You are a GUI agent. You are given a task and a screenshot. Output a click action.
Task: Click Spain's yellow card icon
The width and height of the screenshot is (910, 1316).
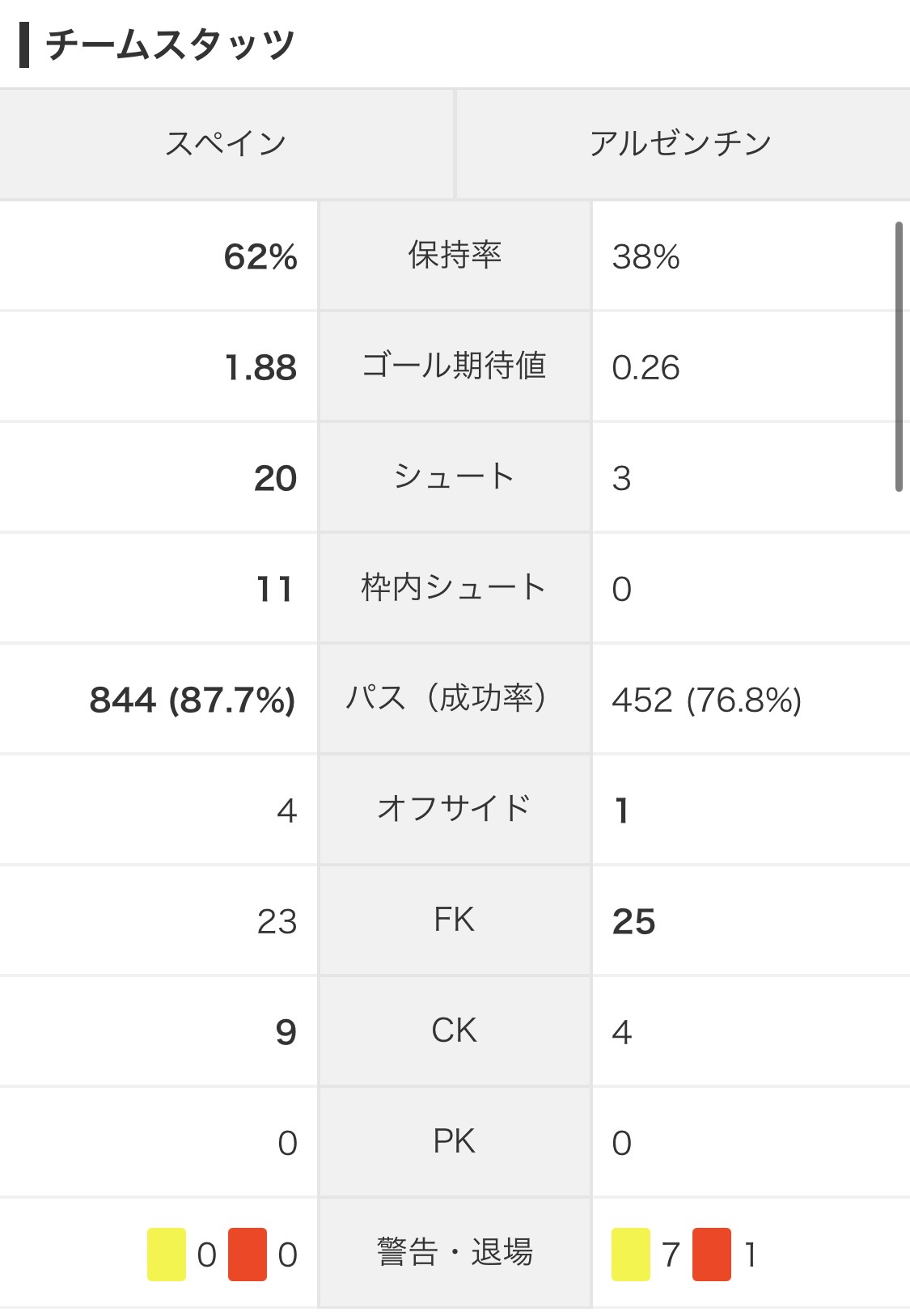[x=167, y=1254]
